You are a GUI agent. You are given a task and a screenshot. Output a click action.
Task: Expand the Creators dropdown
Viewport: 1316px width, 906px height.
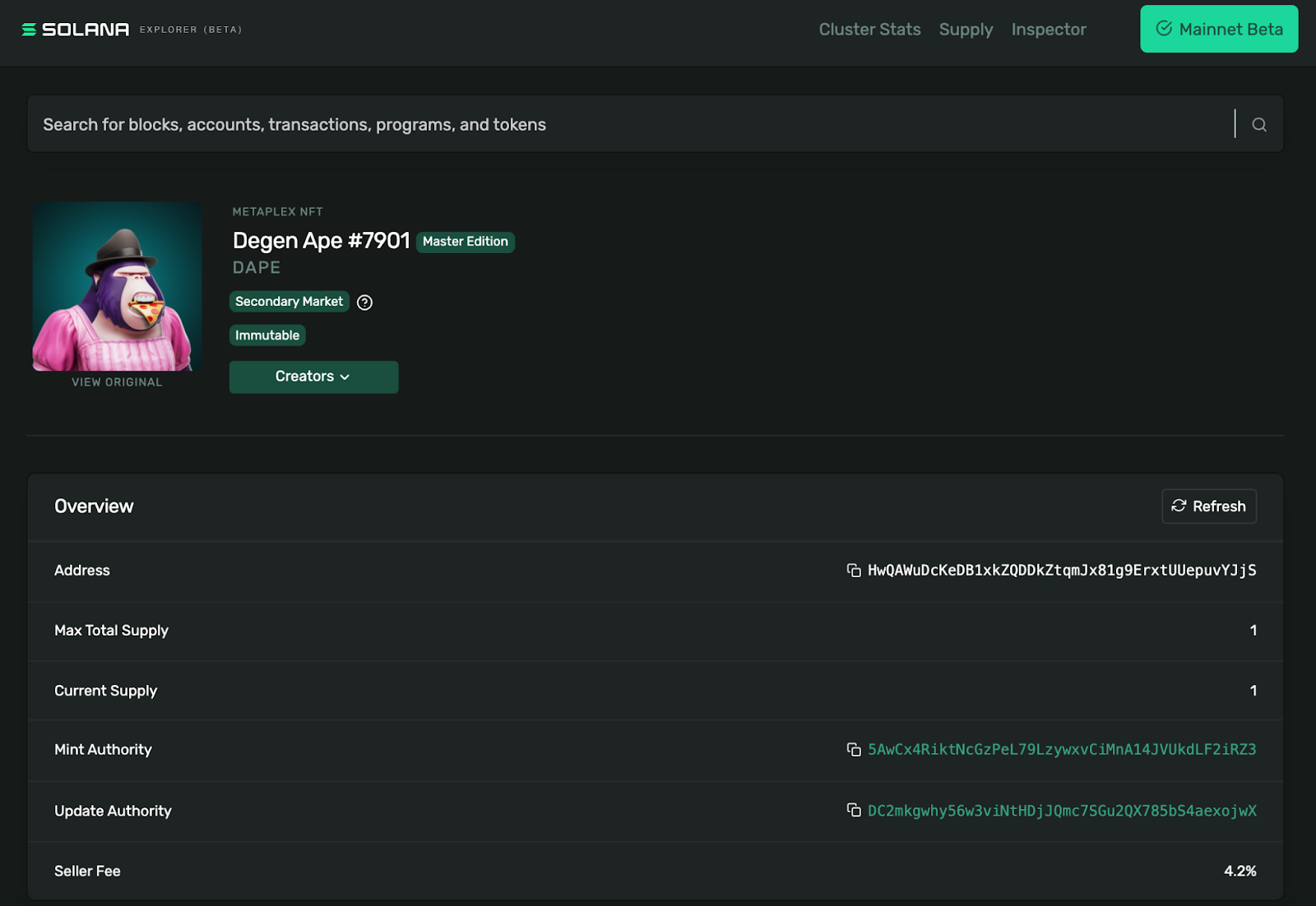pos(313,377)
